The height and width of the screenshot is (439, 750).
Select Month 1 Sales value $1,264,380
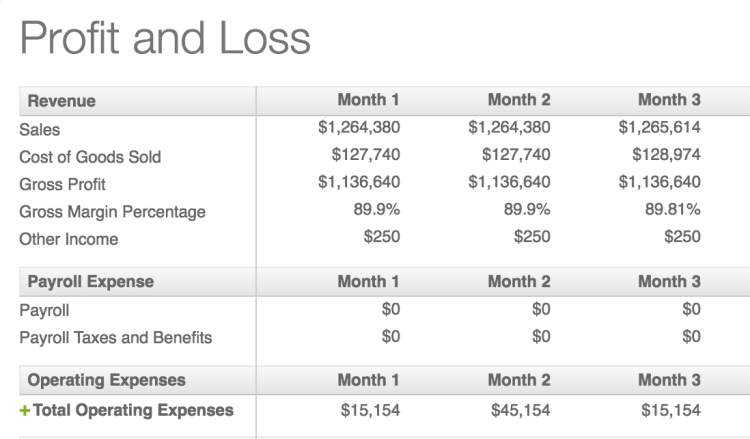click(359, 127)
